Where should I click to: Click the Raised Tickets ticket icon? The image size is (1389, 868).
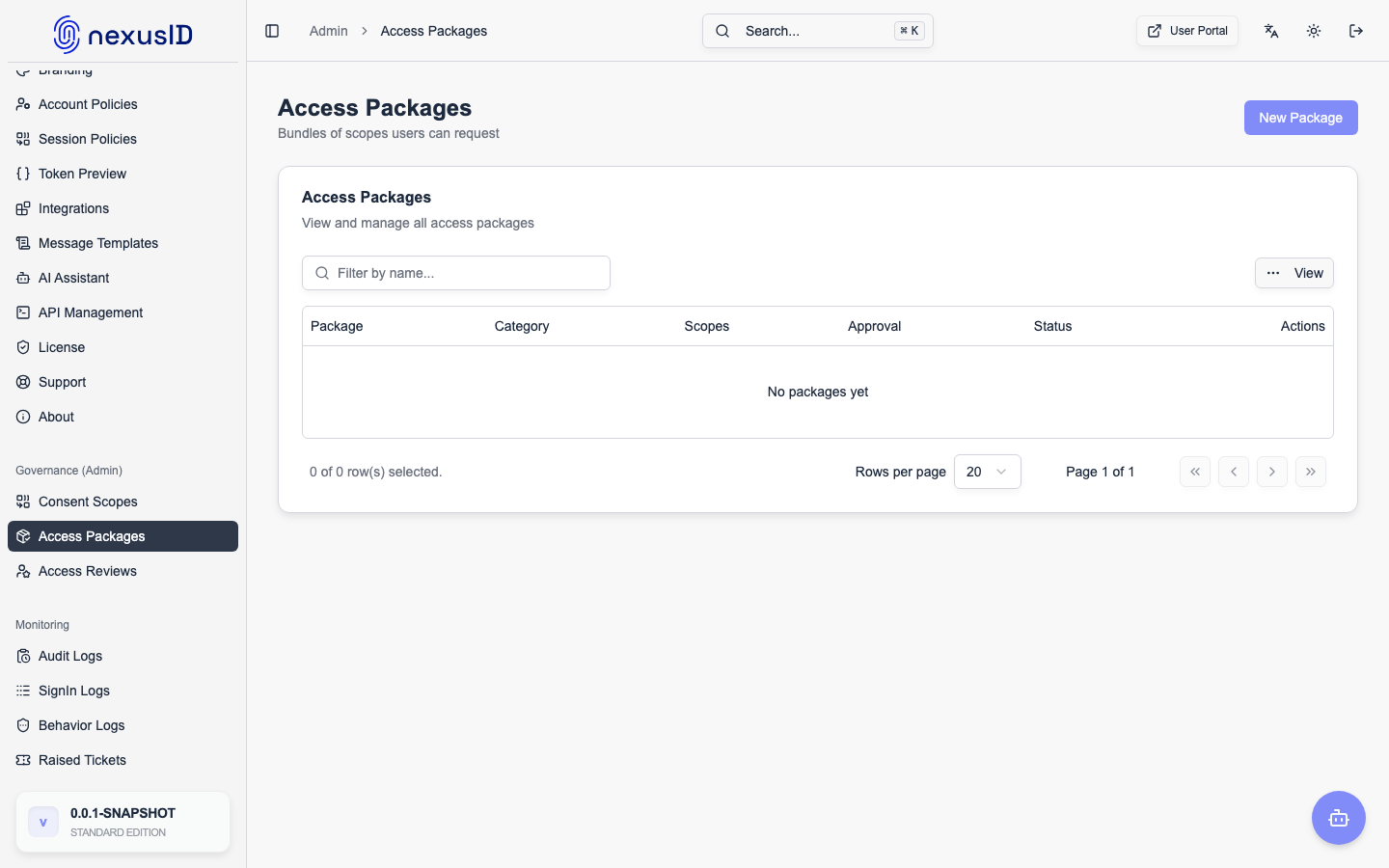click(x=23, y=760)
